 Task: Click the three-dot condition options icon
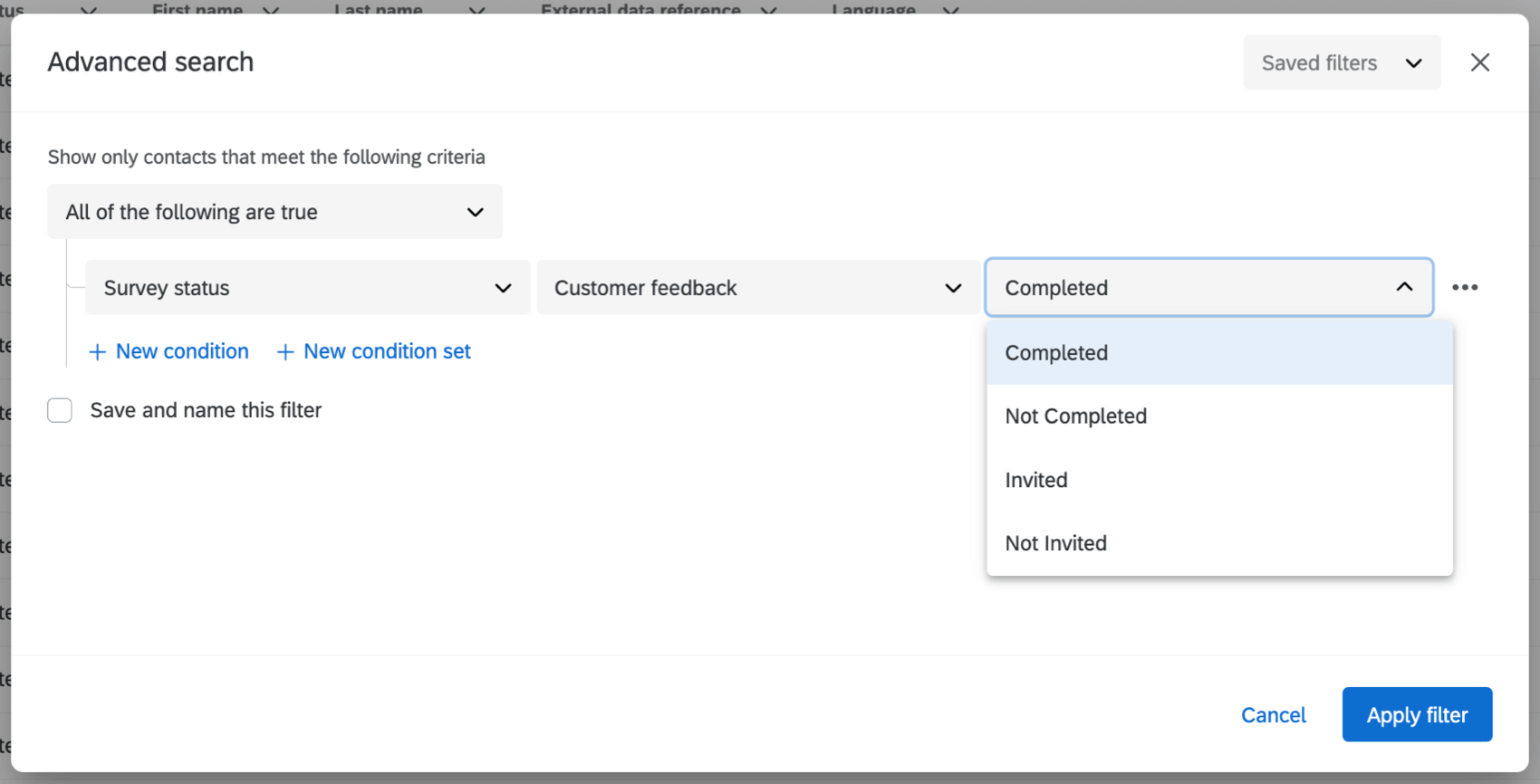tap(1464, 288)
